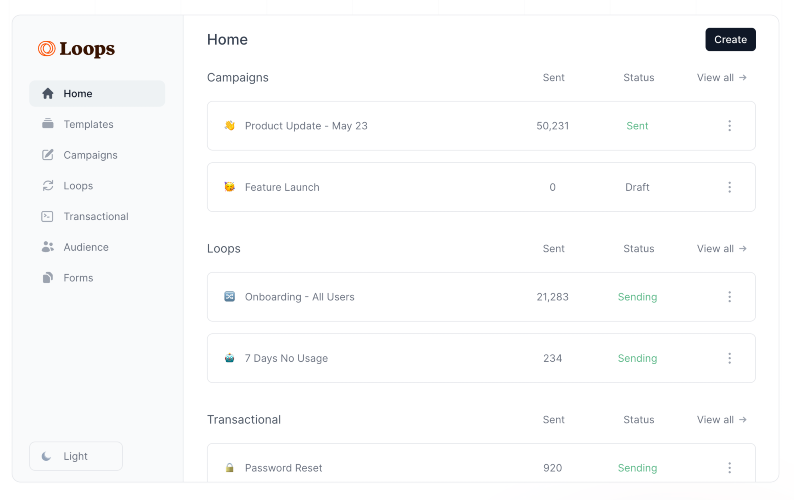Viewport: 794px width, 500px height.
Task: Open the Audience sidebar item
Action: tap(86, 247)
